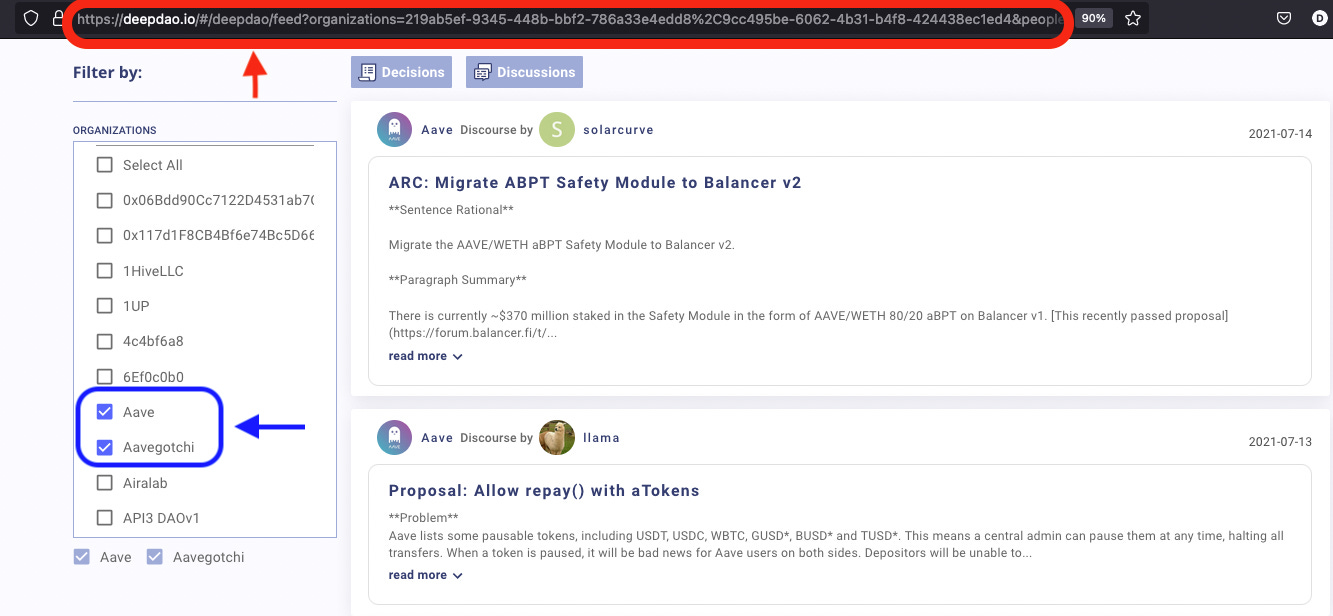Check the 1UP checkbox

coord(104,306)
